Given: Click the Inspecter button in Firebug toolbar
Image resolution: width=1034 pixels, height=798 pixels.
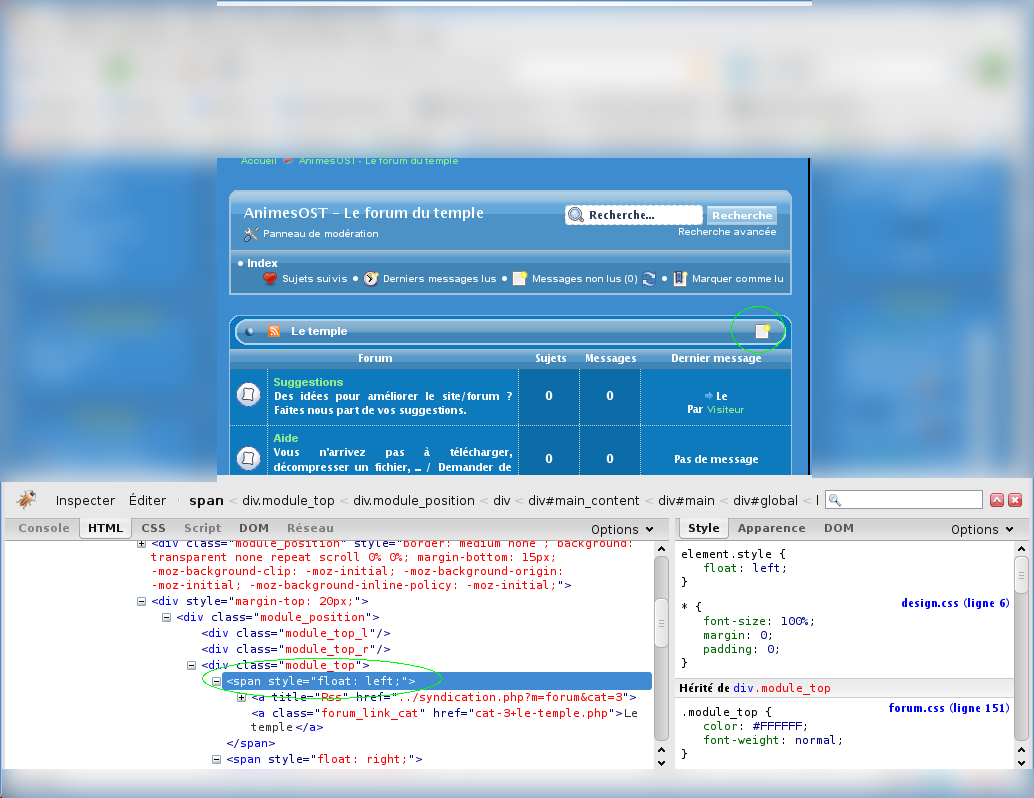Looking at the screenshot, I should click(x=85, y=500).
